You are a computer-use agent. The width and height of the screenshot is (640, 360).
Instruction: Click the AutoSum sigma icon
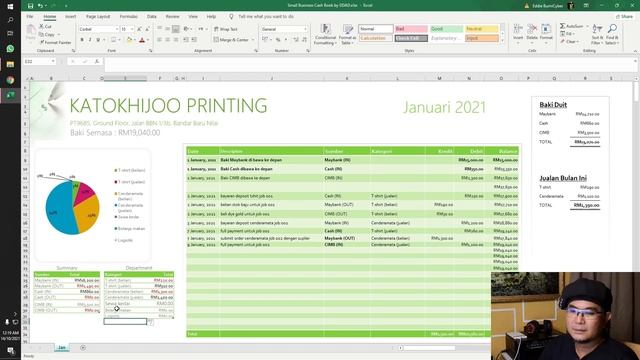pyautogui.click(x=562, y=26)
